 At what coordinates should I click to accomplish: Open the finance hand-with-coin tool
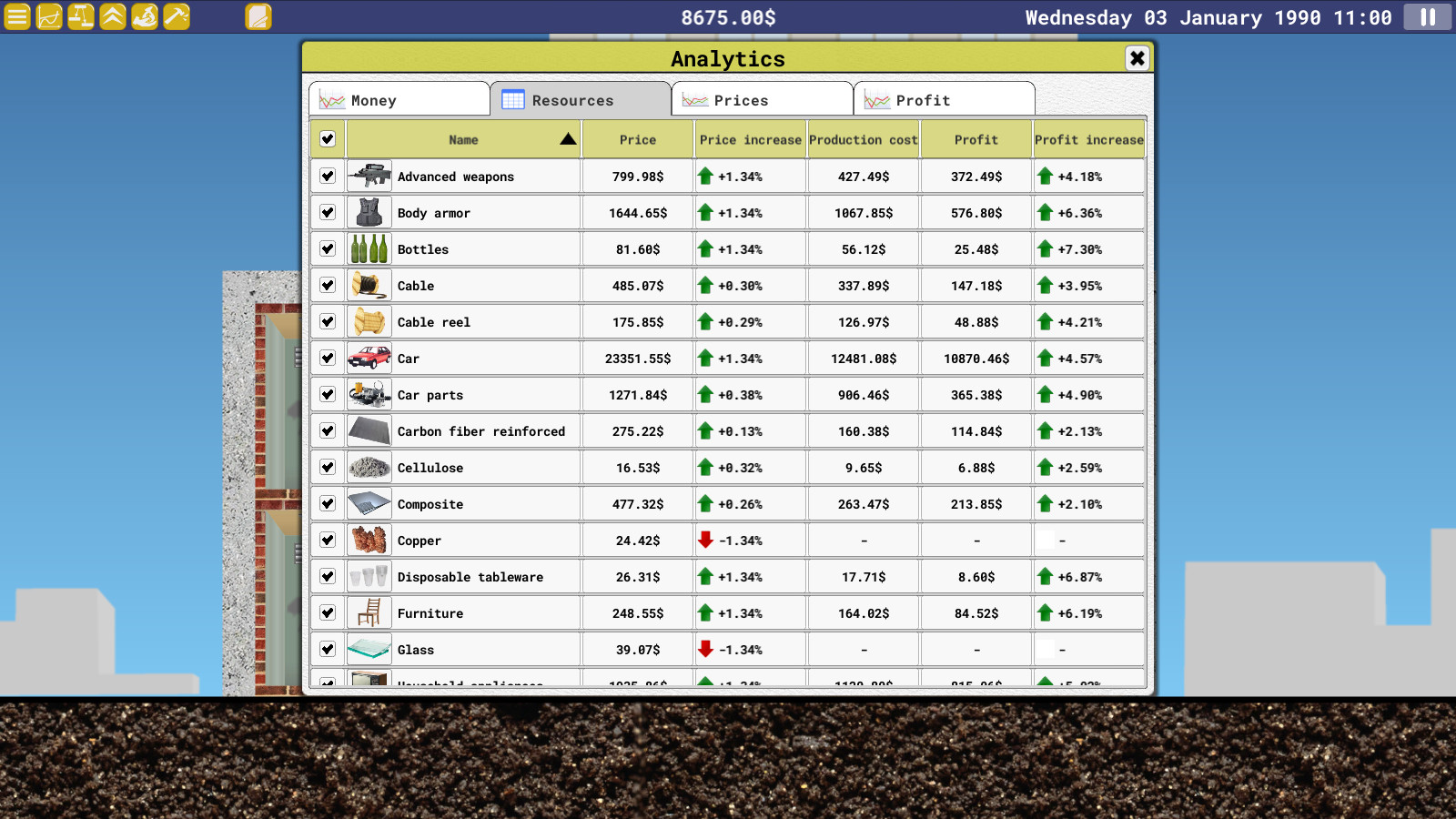143,15
